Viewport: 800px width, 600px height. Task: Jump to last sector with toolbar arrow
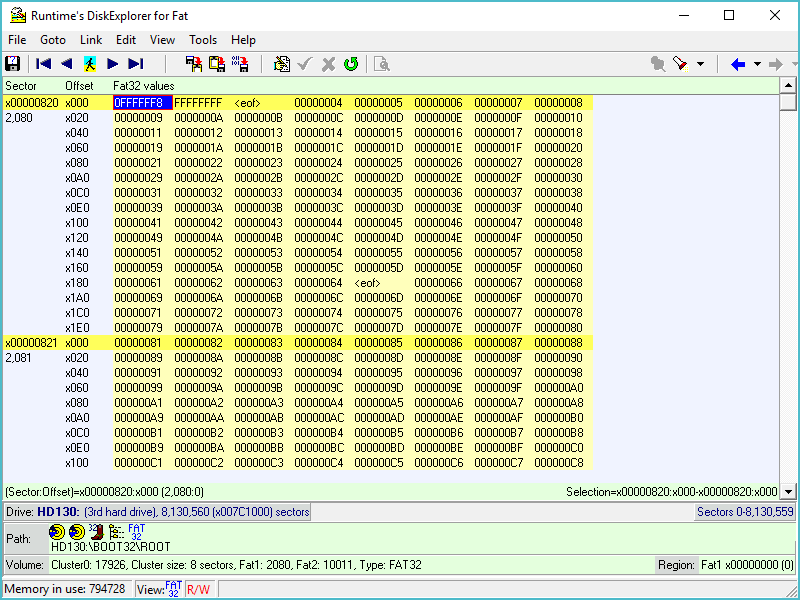(x=135, y=64)
